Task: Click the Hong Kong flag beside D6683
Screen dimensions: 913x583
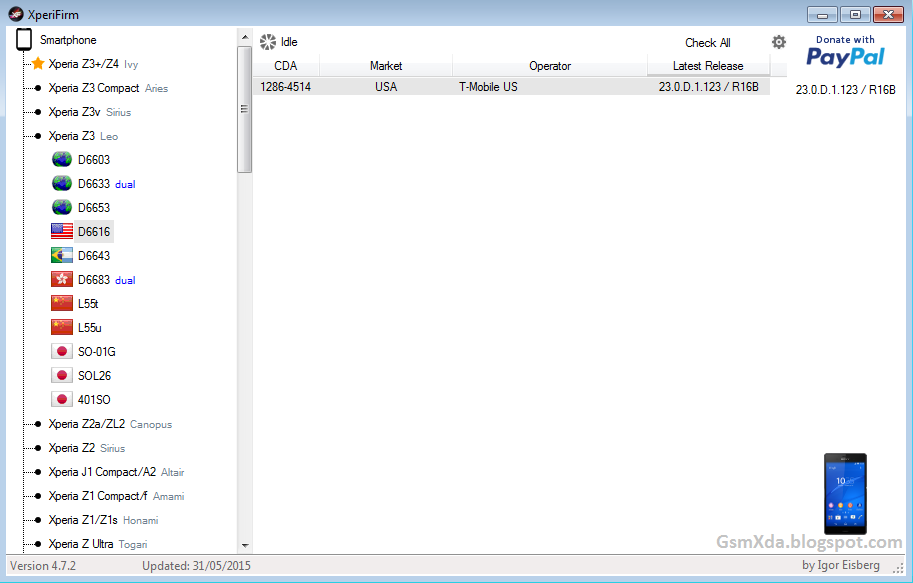Action: click(62, 280)
